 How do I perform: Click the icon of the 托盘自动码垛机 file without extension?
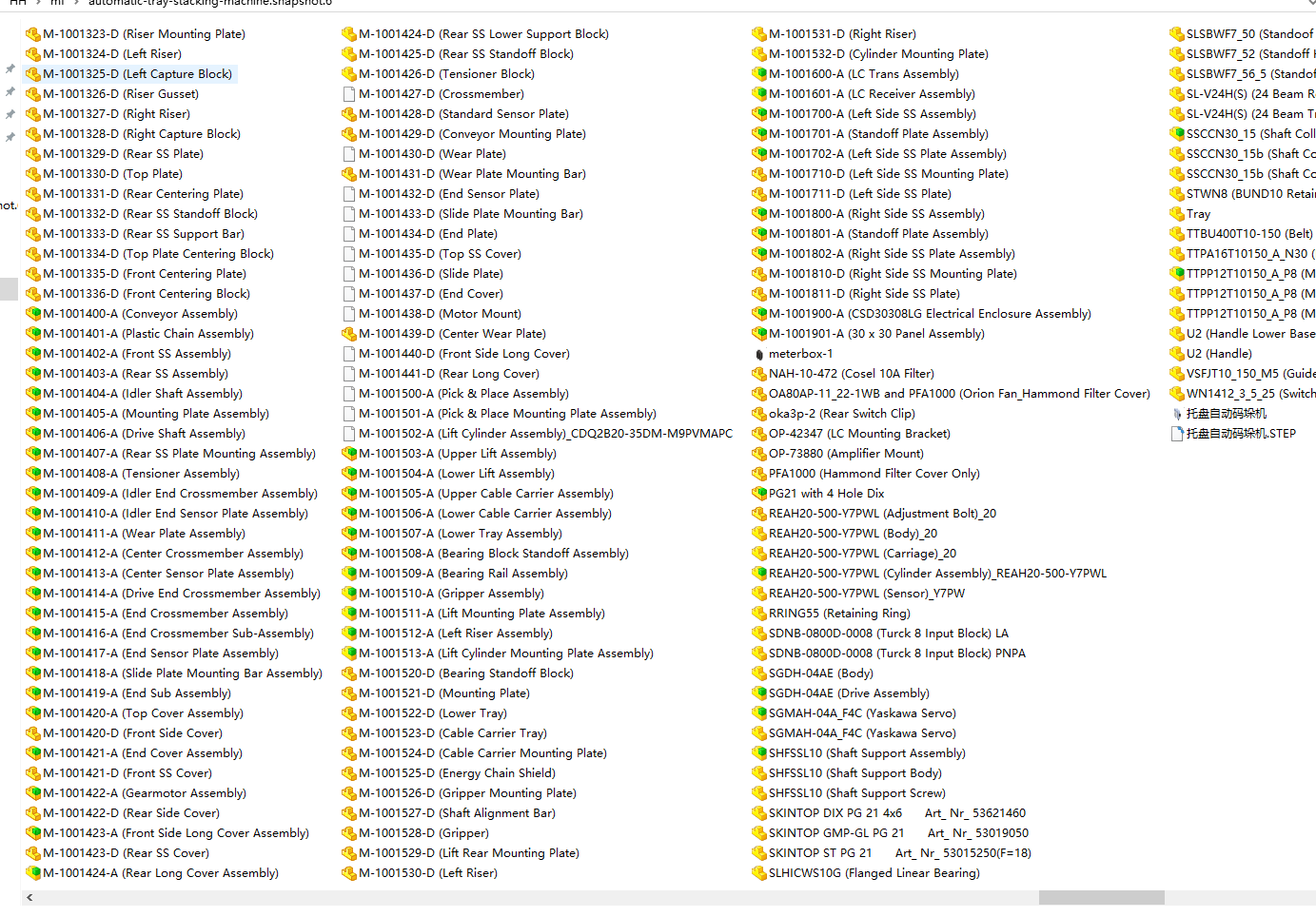[x=1177, y=414]
